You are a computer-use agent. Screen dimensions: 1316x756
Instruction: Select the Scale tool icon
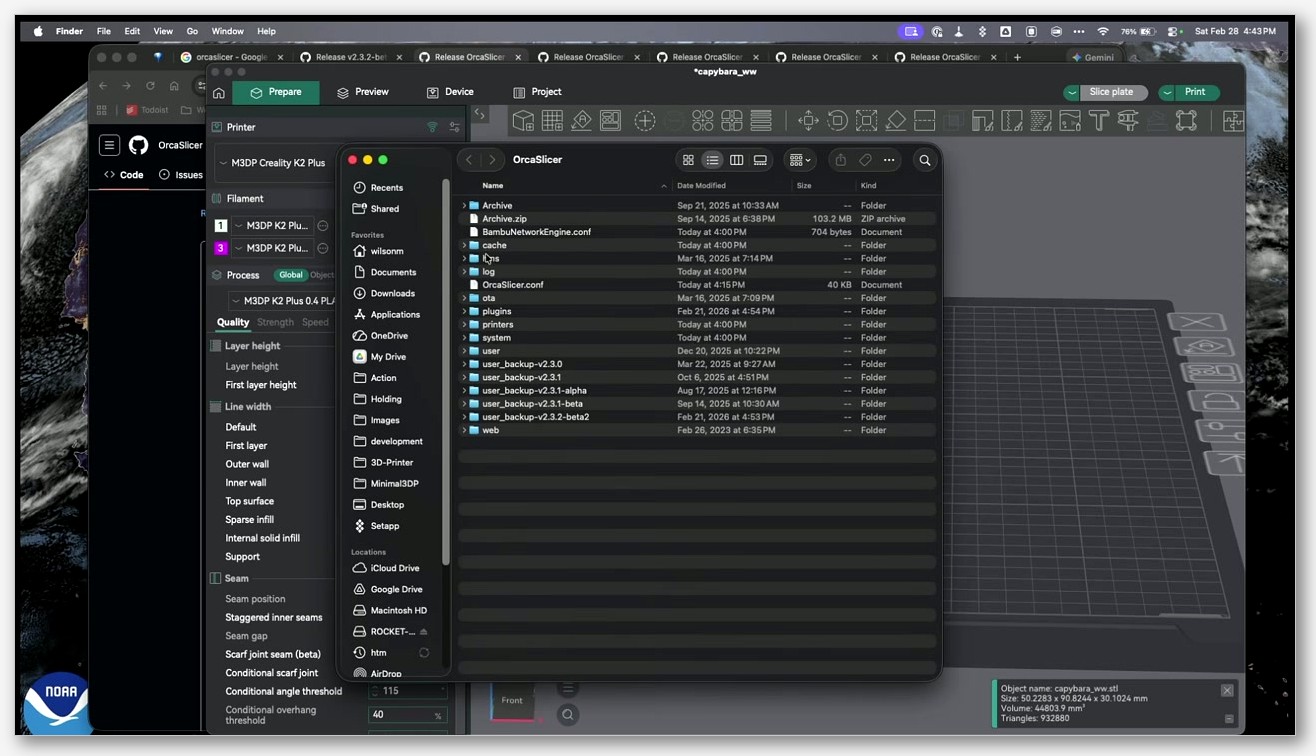click(866, 121)
